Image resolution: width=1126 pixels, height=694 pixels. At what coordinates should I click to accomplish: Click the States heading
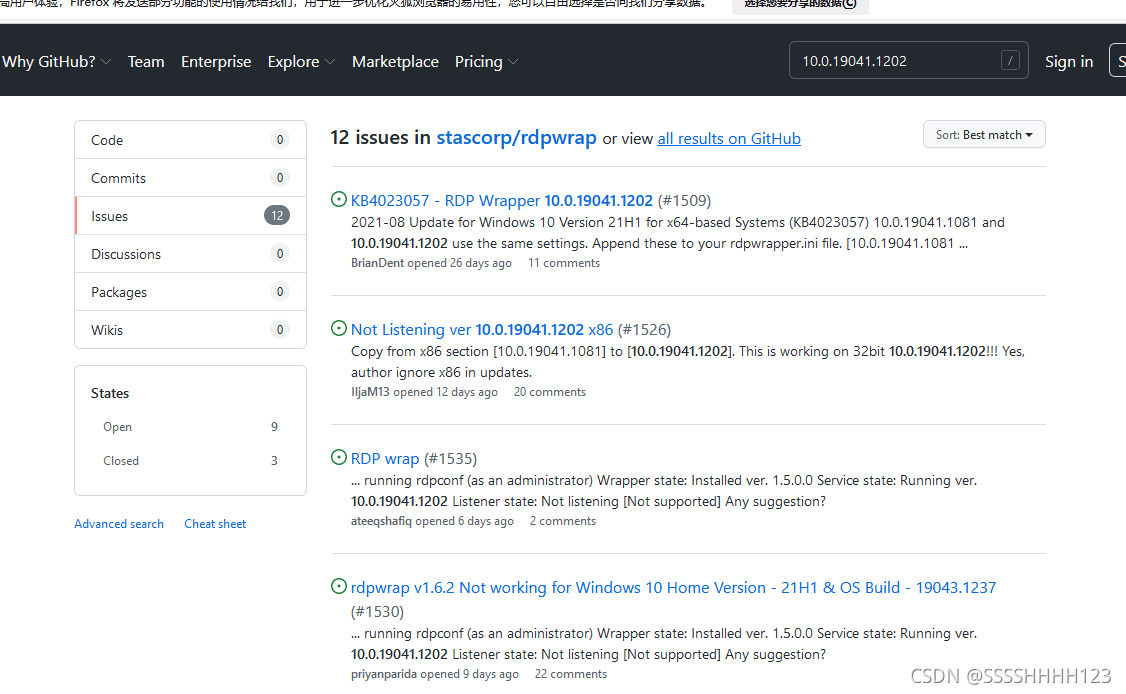tap(110, 393)
